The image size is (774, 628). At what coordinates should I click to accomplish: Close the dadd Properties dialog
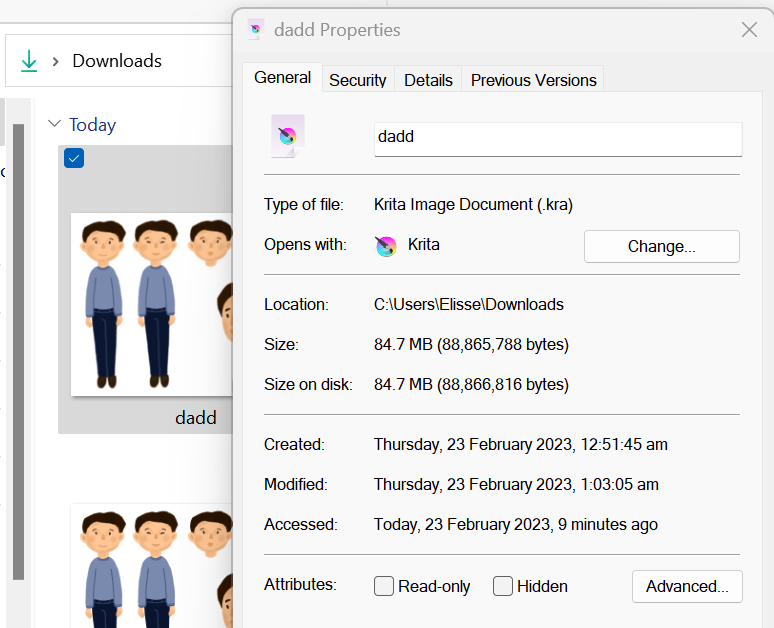749,30
